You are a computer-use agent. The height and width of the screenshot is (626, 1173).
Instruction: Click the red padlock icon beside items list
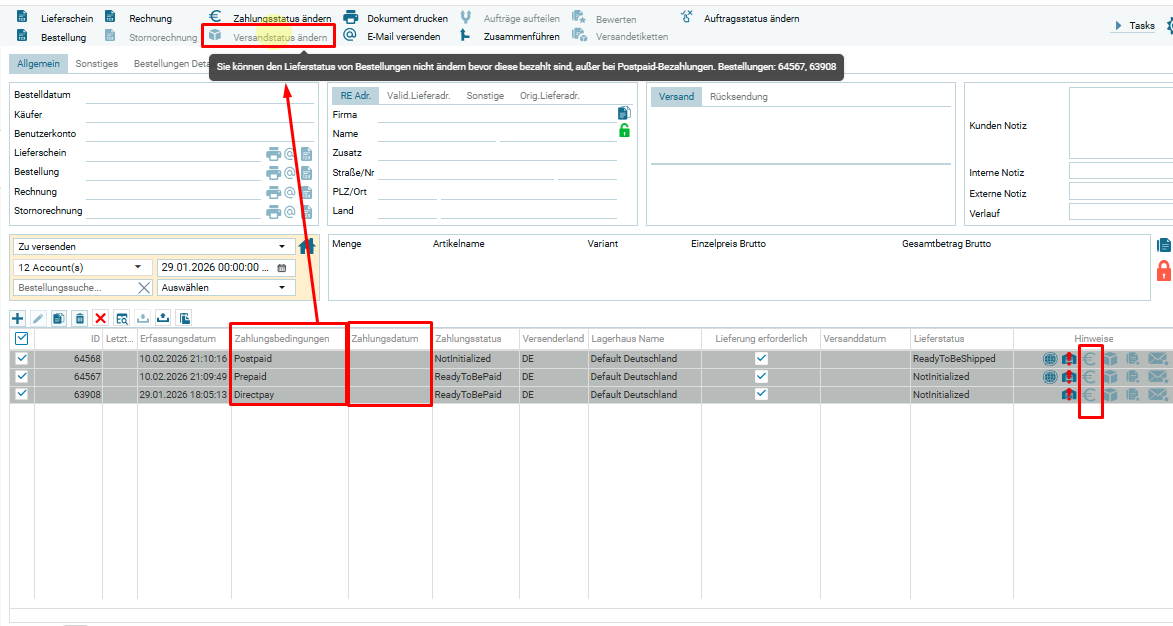(x=1163, y=270)
